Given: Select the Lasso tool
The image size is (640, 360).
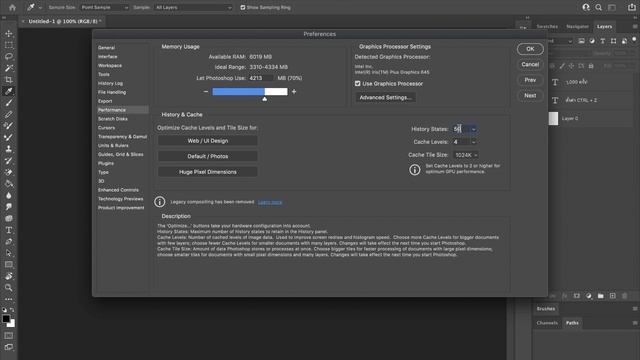Looking at the screenshot, I should [x=9, y=56].
